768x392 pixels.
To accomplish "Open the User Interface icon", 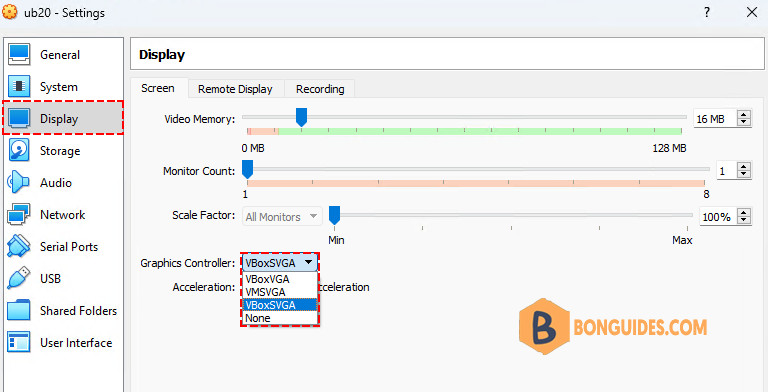I will point(19,343).
